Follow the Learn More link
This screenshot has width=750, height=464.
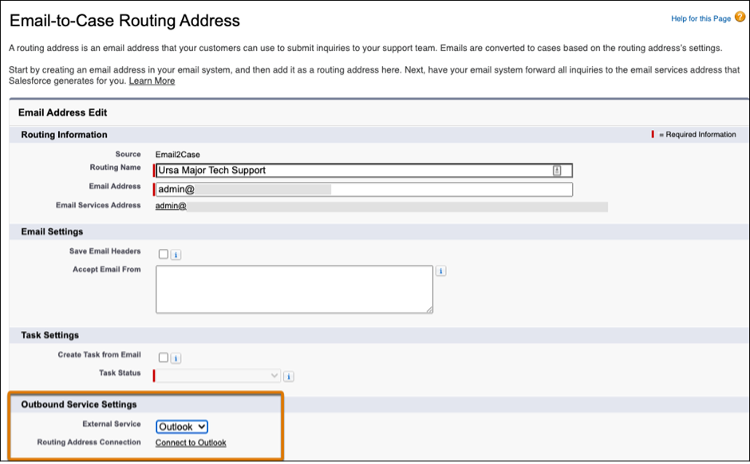(152, 81)
